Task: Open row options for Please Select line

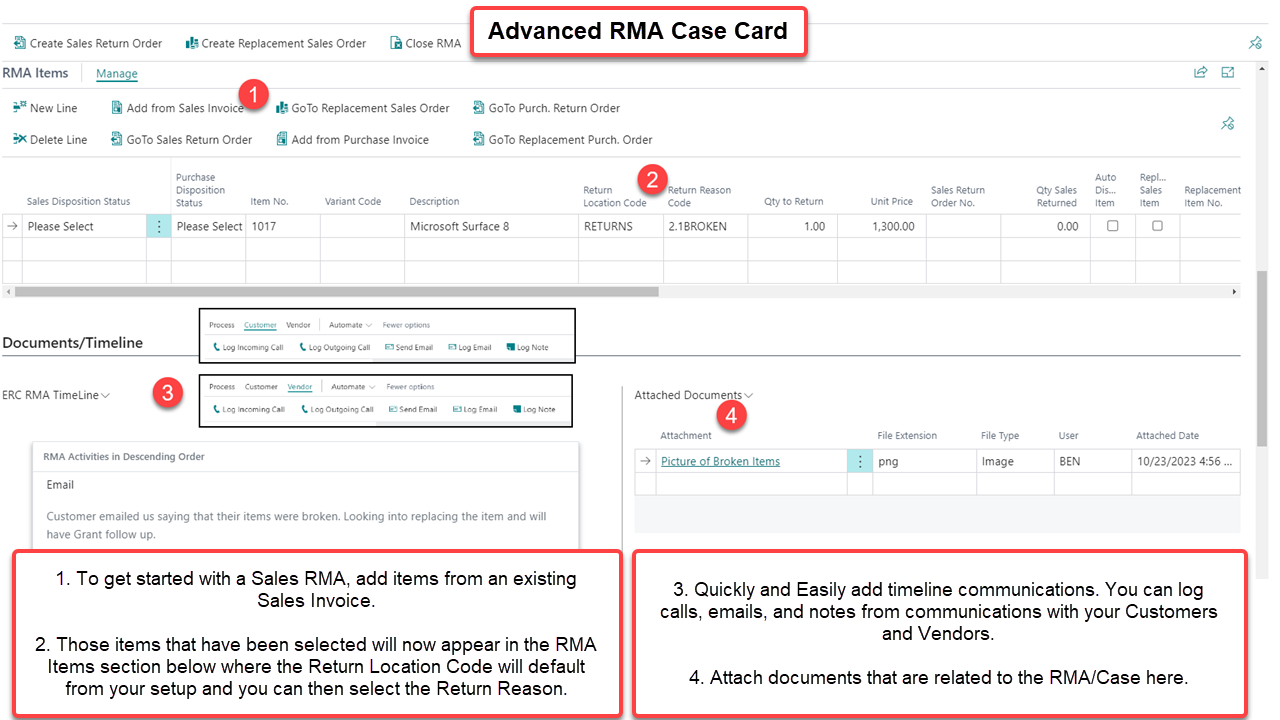Action: 158,226
